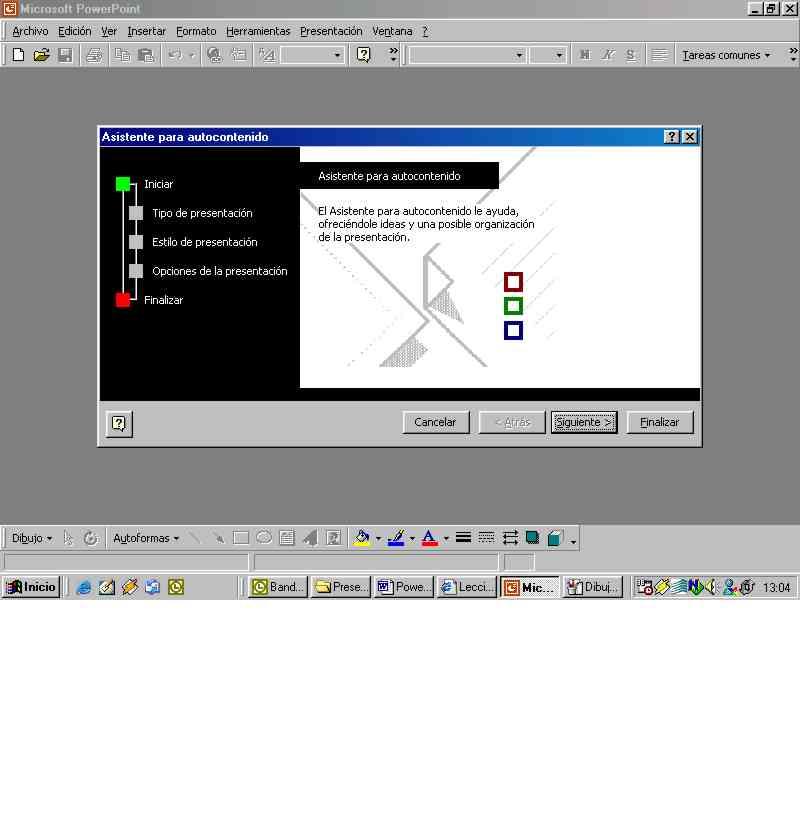Click the Shadow tool icon
The image size is (800, 817).
533,538
